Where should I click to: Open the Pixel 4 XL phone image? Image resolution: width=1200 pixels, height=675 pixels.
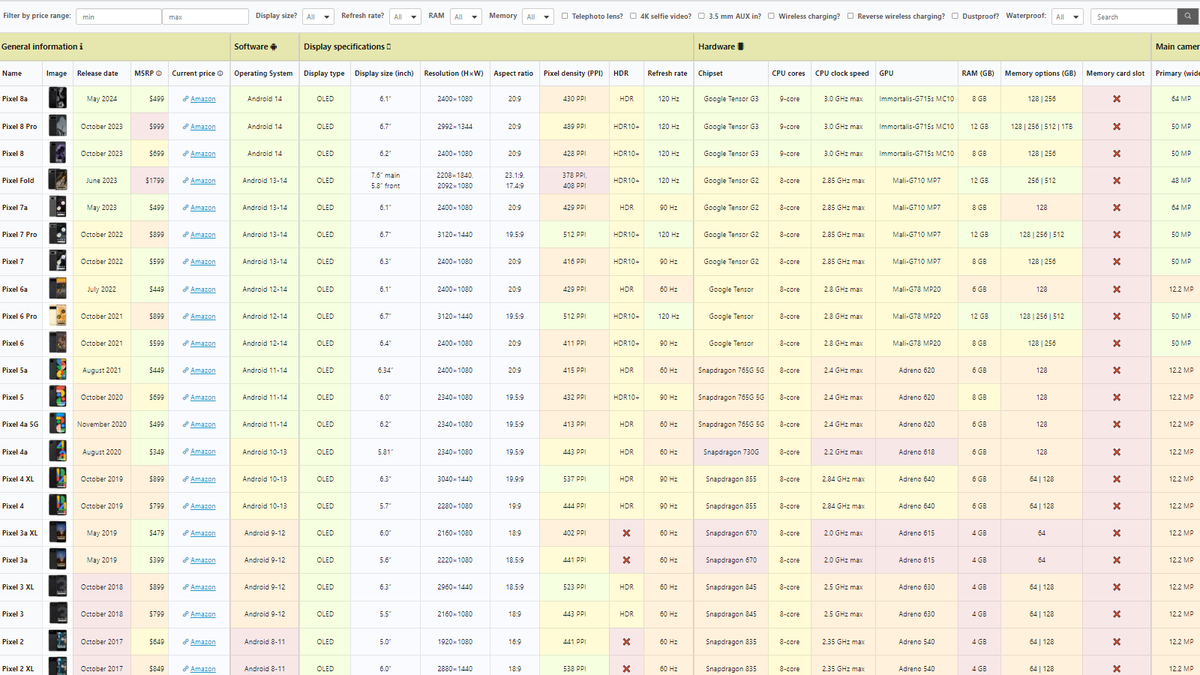[57, 478]
